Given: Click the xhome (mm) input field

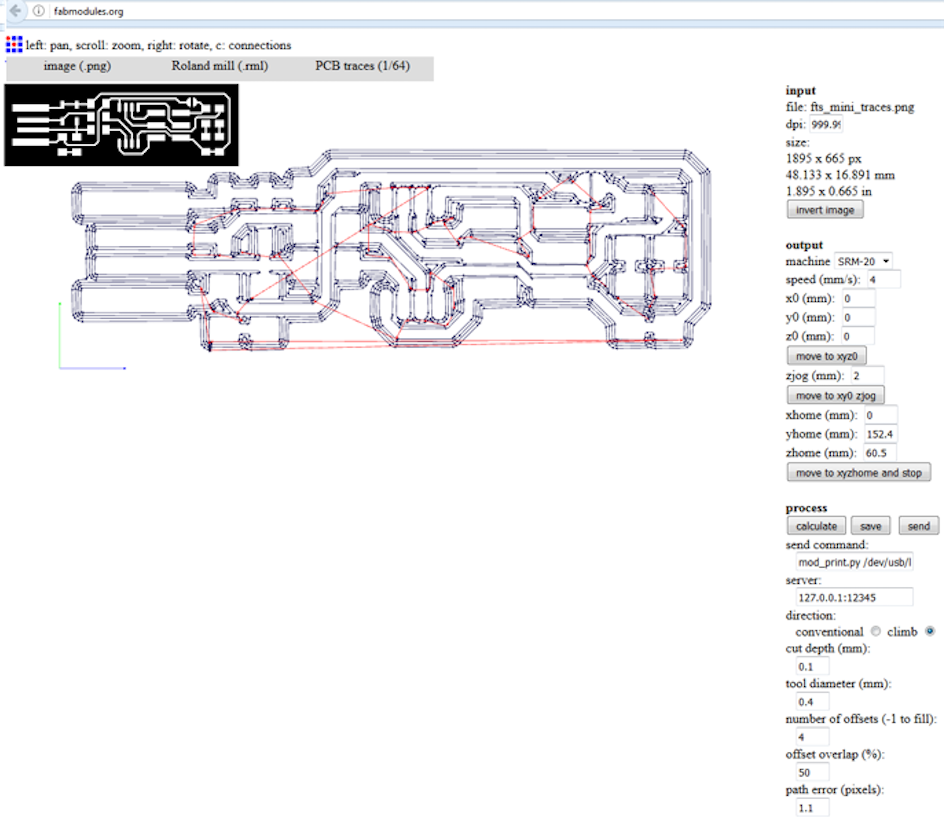Looking at the screenshot, I should (x=881, y=415).
